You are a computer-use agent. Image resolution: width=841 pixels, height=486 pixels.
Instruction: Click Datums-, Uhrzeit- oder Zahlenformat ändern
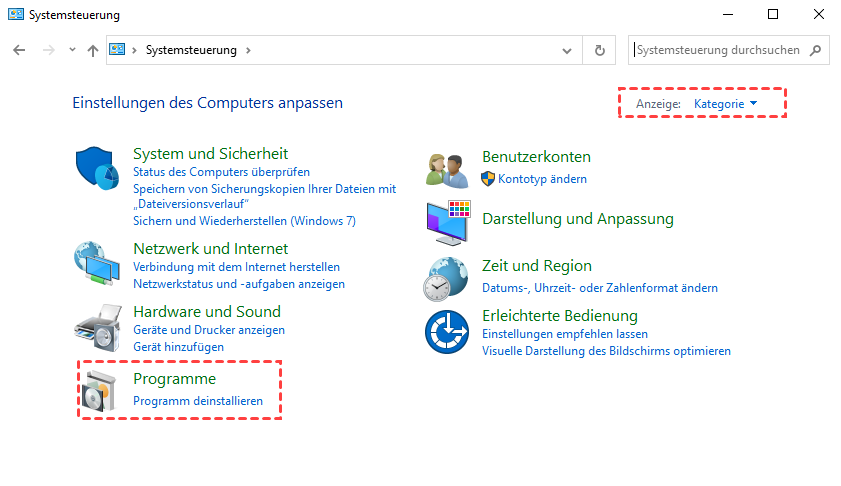point(600,288)
